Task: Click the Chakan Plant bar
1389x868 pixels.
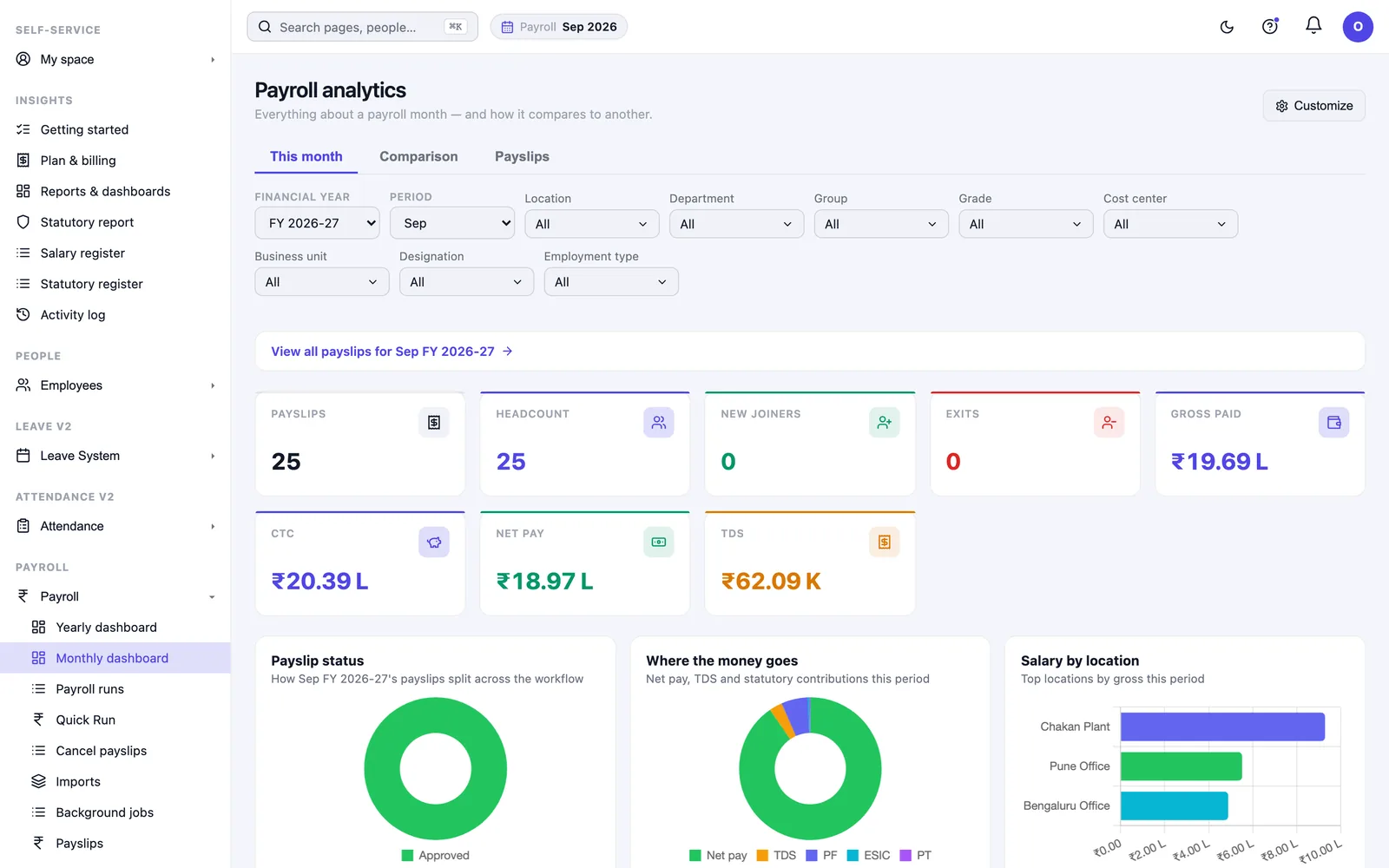Action: 1222,727
